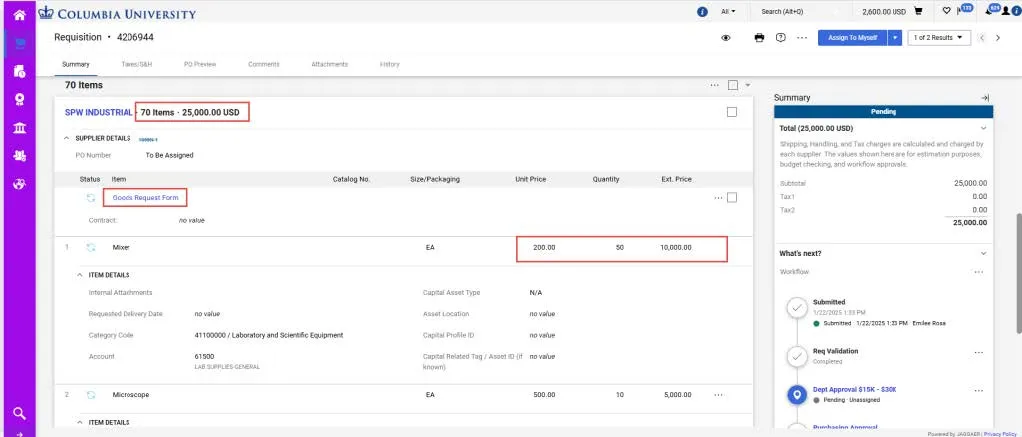Click the status icon on the Microscope row
This screenshot has width=1022, height=437.
pos(91,395)
